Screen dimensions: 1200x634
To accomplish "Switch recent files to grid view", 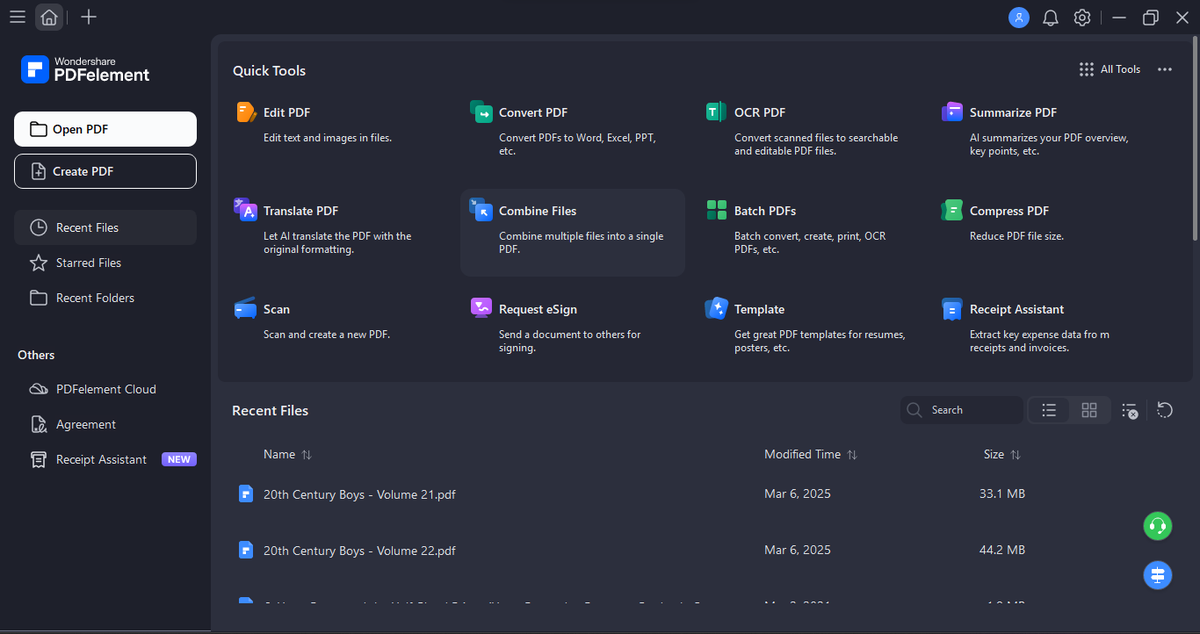I will 1089,410.
